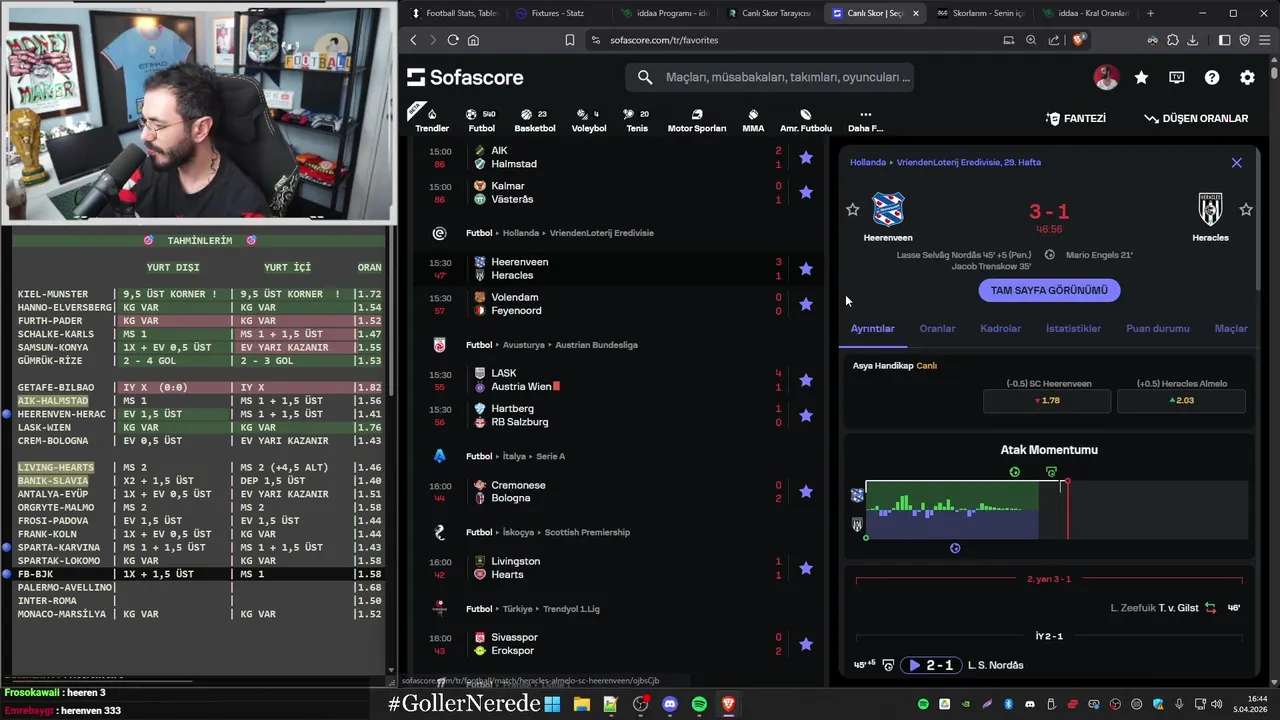Screen dimensions: 1280x720
Task: Focus the Sofascore search field
Action: click(x=770, y=77)
